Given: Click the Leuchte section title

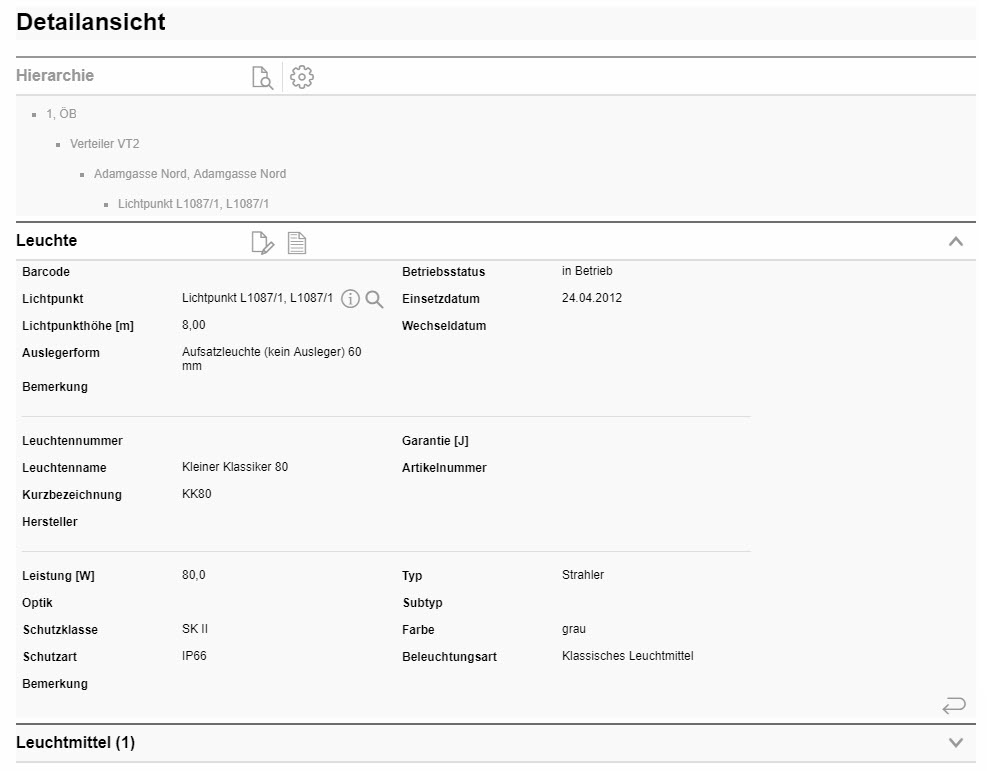Looking at the screenshot, I should click(46, 241).
